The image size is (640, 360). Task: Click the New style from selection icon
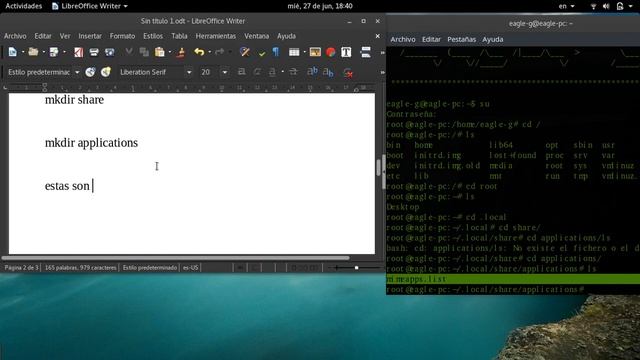point(106,72)
